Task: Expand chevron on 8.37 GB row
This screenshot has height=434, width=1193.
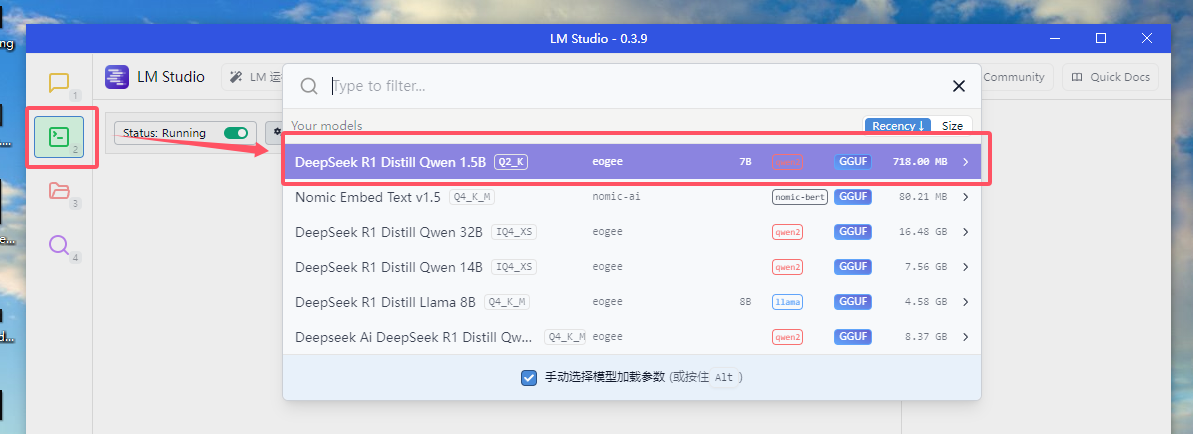Action: 966,337
